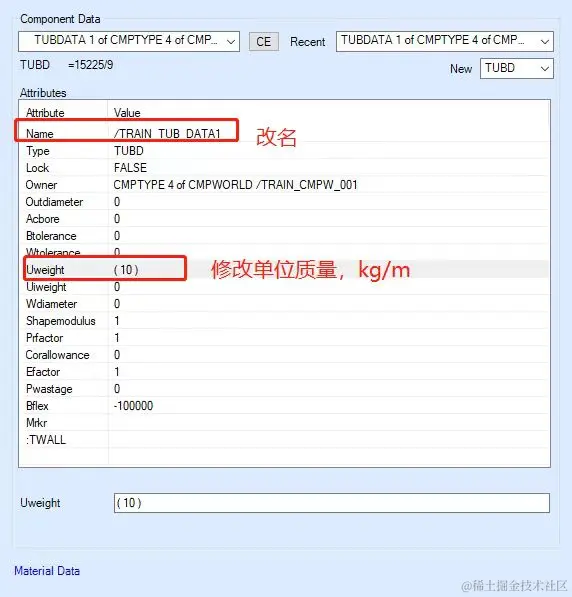The width and height of the screenshot is (572, 597).
Task: Select the Owner attribute row
Action: click(284, 185)
